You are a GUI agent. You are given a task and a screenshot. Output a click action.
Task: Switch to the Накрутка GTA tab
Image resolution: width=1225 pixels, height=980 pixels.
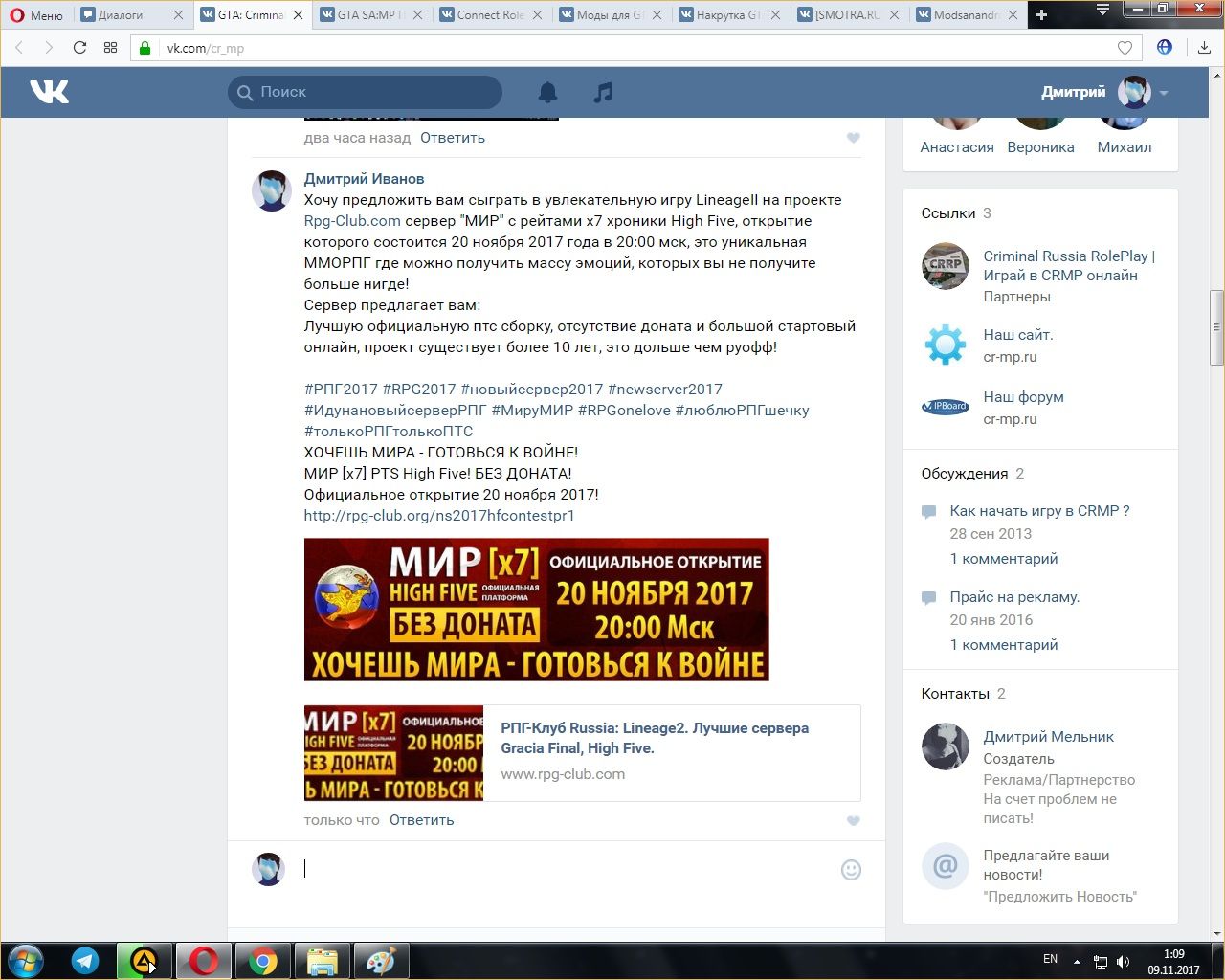tap(730, 14)
